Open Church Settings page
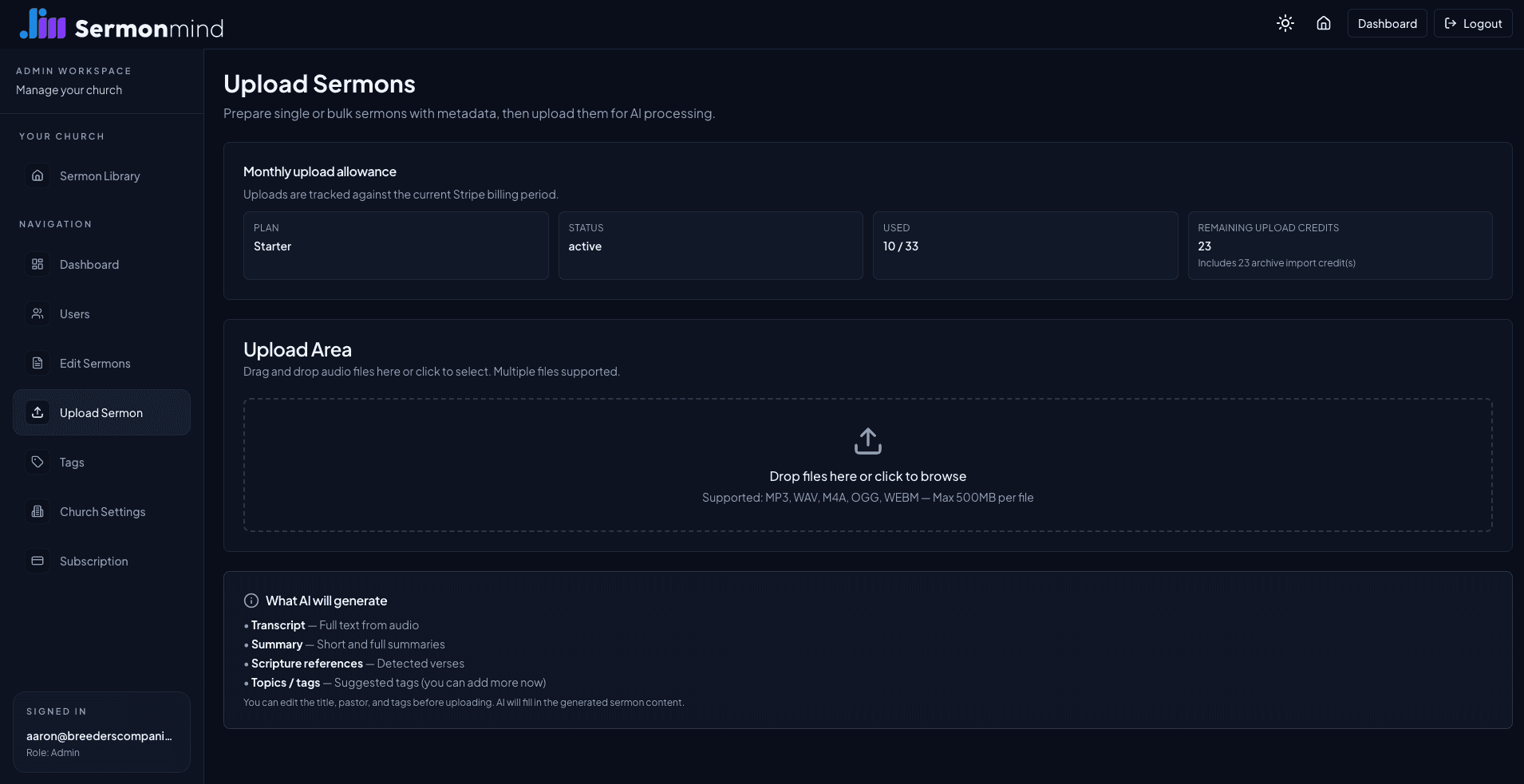The height and width of the screenshot is (784, 1524). click(101, 511)
